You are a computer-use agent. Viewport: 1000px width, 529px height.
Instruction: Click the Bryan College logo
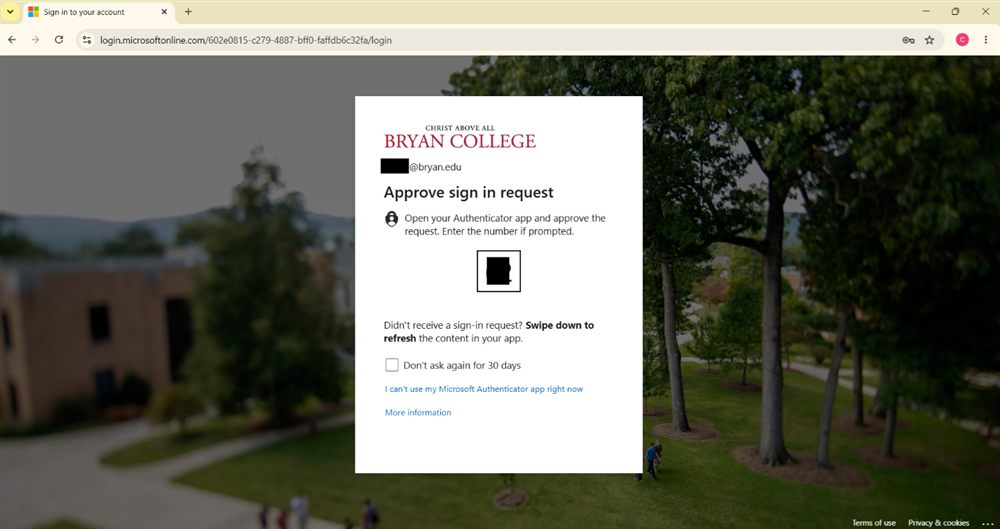[x=460, y=137]
